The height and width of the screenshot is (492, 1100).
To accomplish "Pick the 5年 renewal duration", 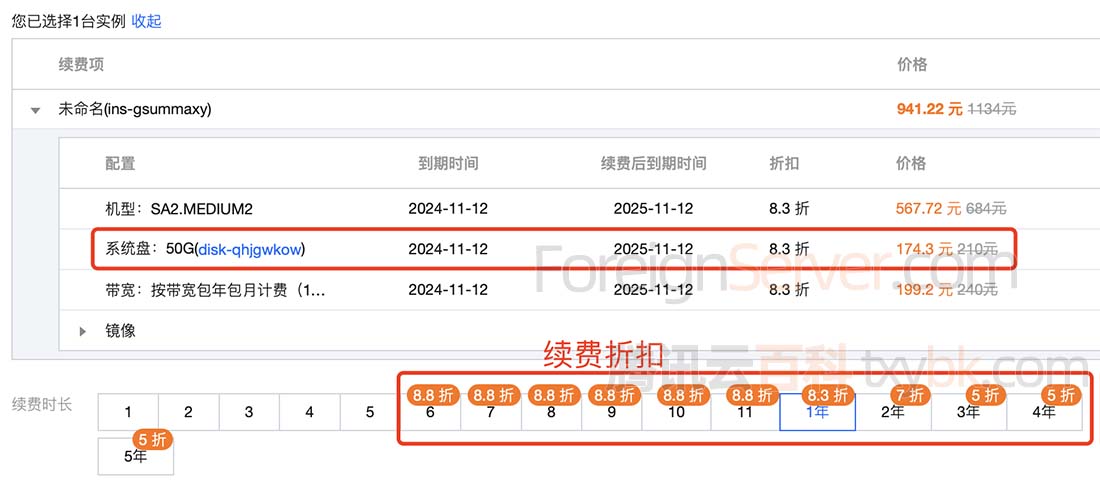I will [x=135, y=456].
